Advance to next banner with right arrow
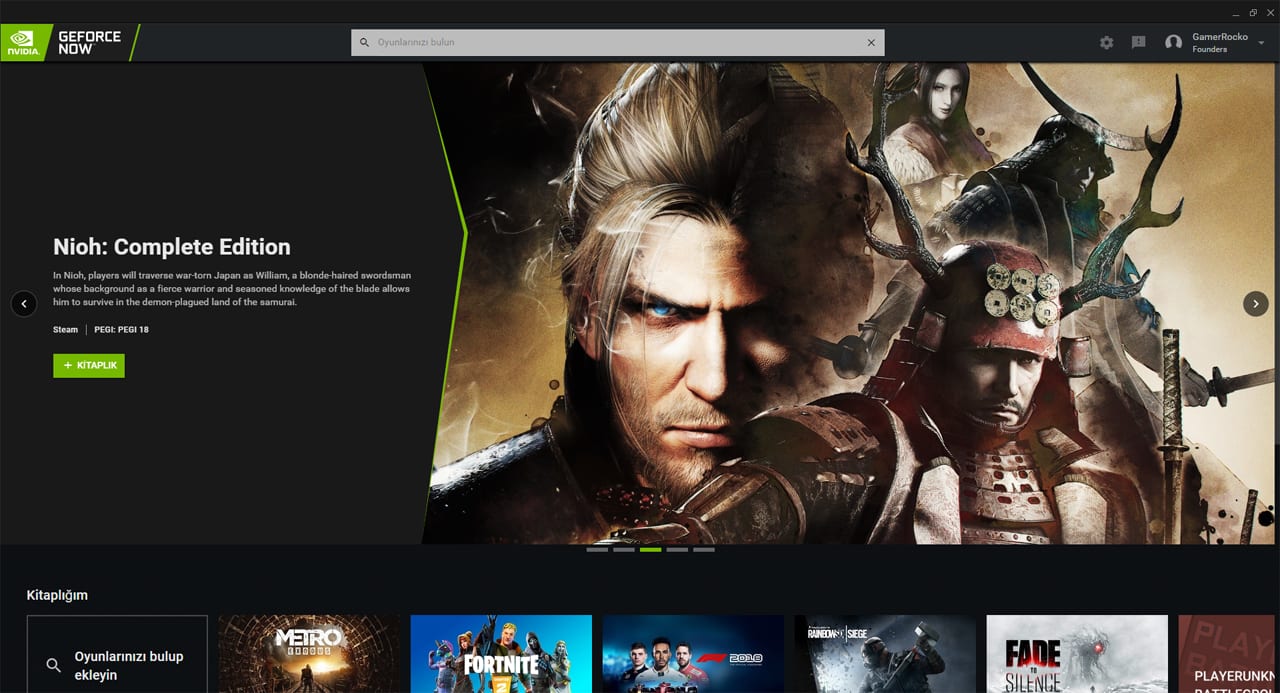1280x693 pixels. coord(1255,304)
